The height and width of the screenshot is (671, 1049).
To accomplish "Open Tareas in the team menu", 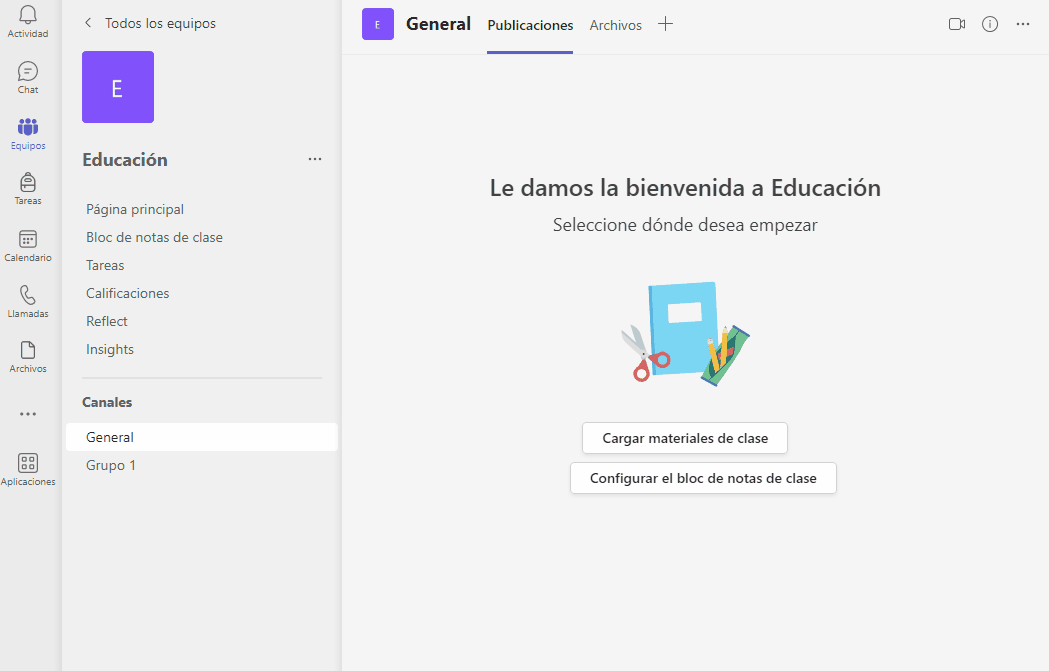I will point(105,266).
